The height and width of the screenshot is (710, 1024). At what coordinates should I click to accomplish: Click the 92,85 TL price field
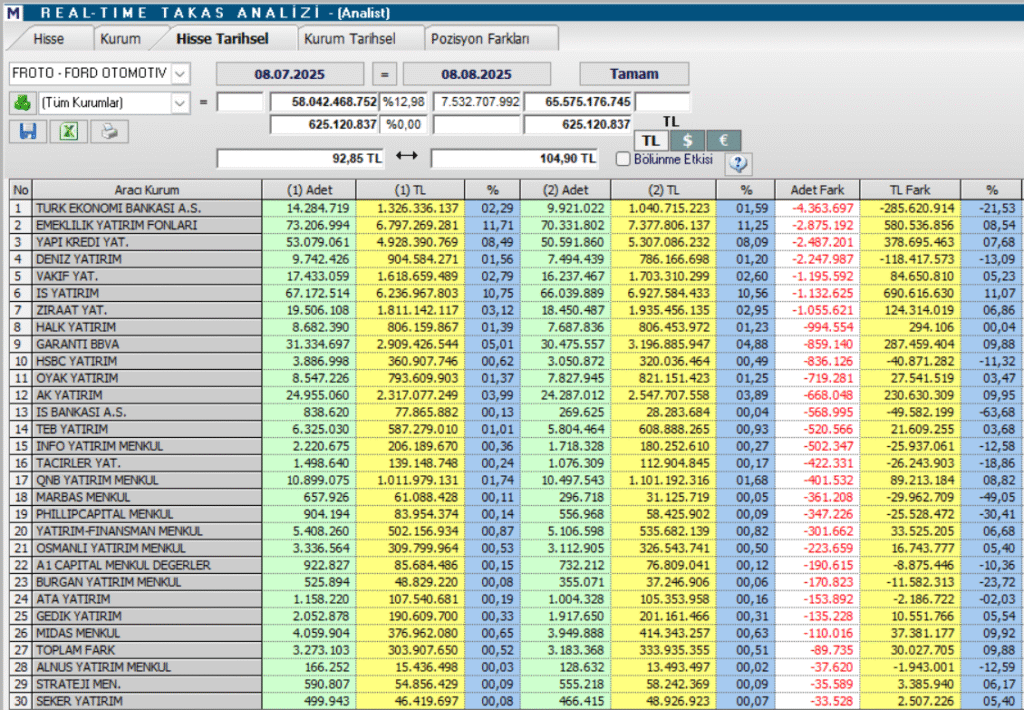point(302,158)
